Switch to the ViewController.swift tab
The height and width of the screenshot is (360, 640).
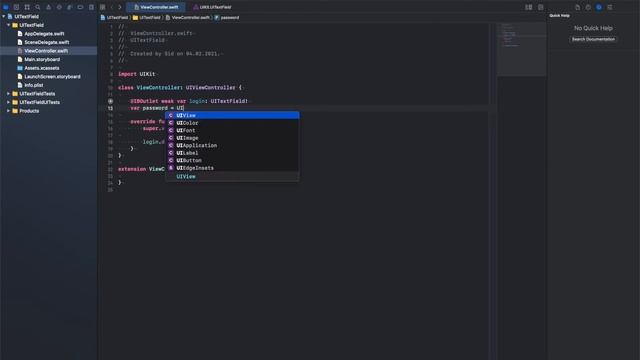156,7
